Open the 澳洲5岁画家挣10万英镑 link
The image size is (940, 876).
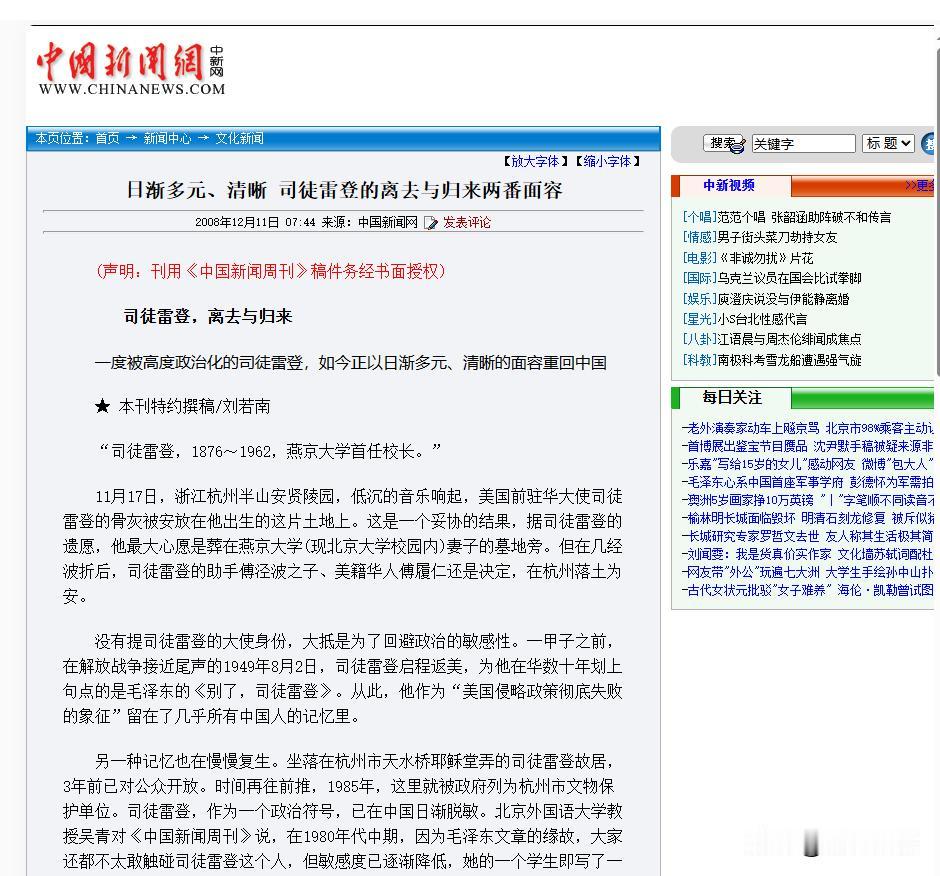(749, 500)
